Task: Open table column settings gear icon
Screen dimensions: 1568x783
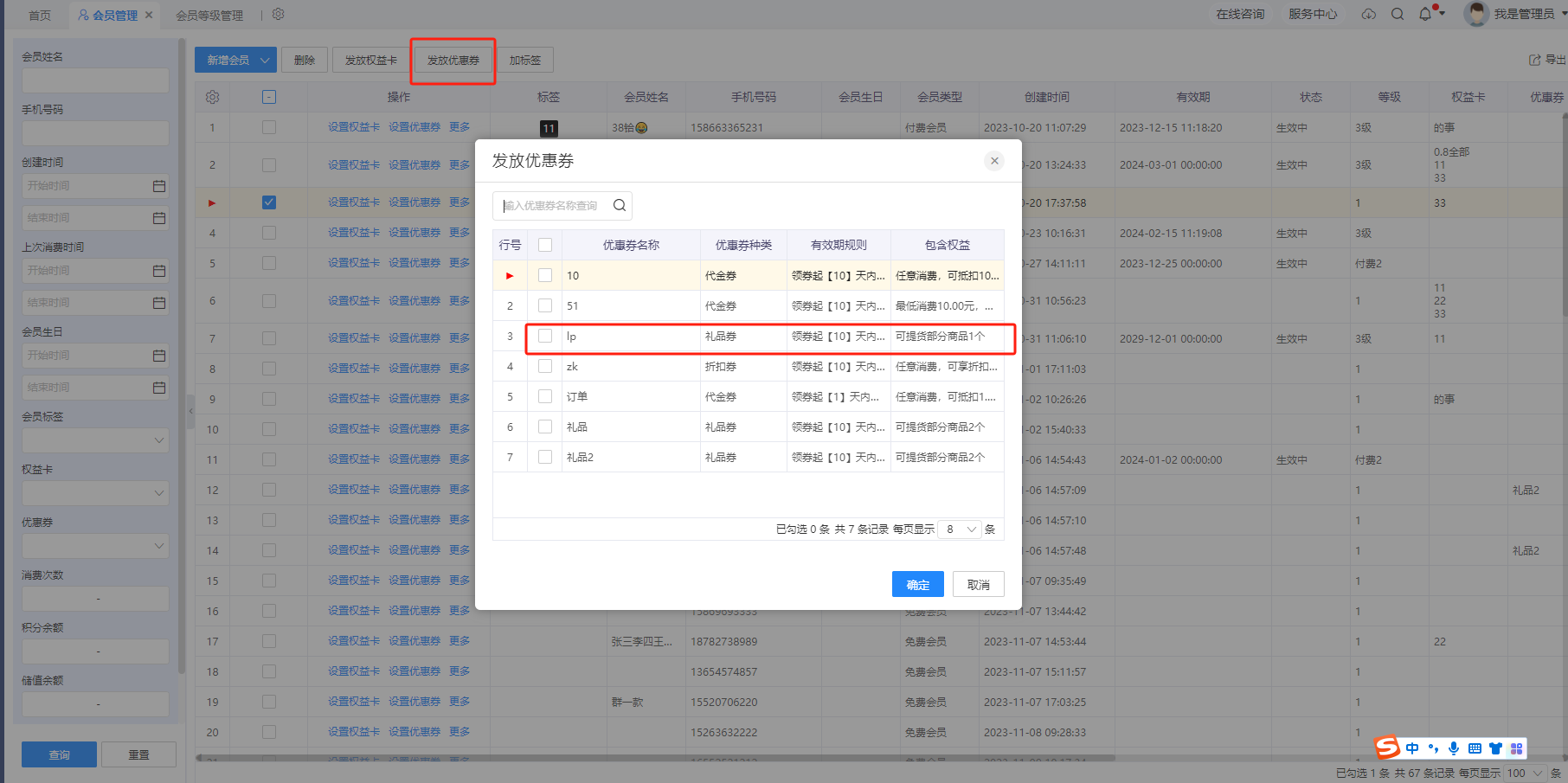Action: [x=212, y=97]
